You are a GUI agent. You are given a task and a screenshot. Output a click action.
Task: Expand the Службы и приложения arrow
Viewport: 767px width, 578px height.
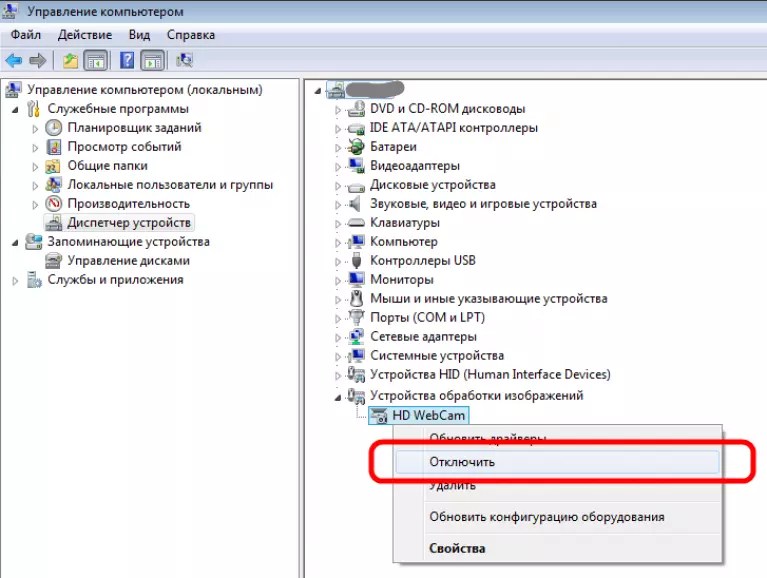pos(15,281)
